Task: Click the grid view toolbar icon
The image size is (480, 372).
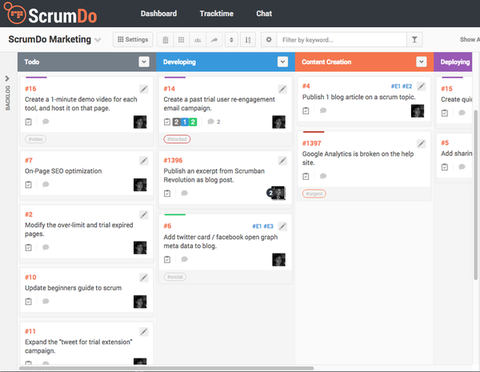Action: pos(181,40)
